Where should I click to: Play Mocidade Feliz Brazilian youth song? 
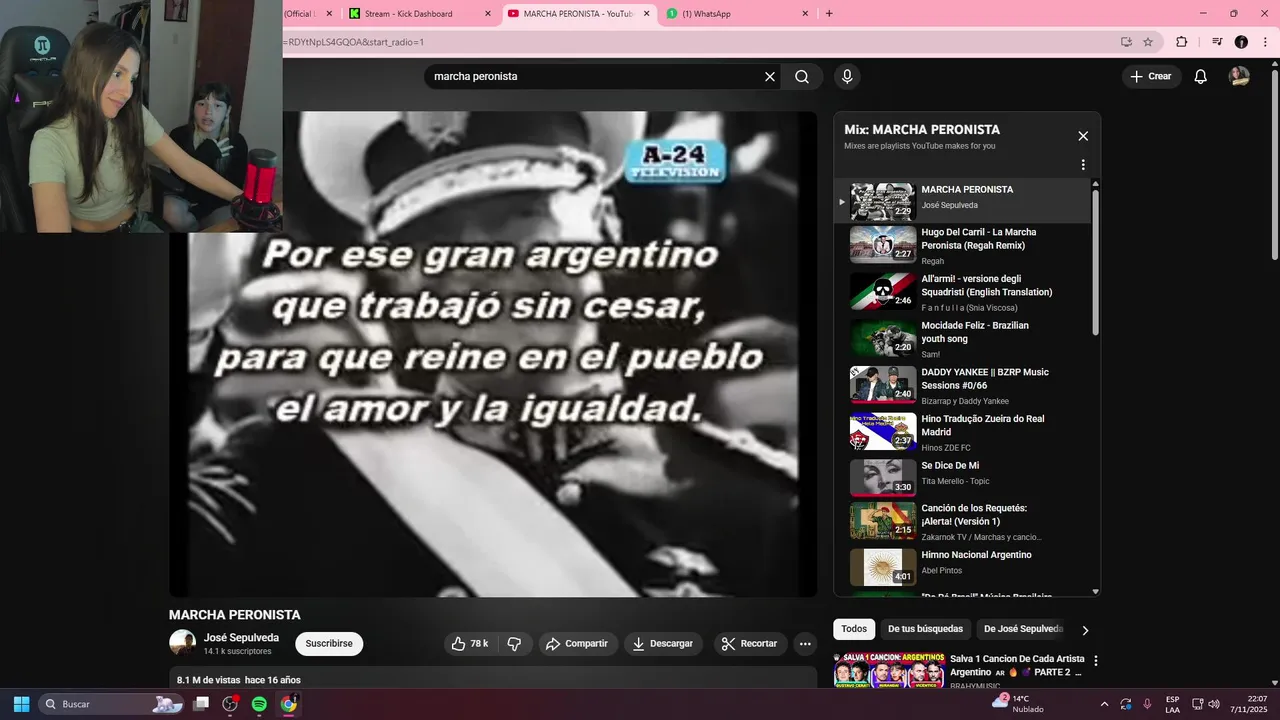964,338
